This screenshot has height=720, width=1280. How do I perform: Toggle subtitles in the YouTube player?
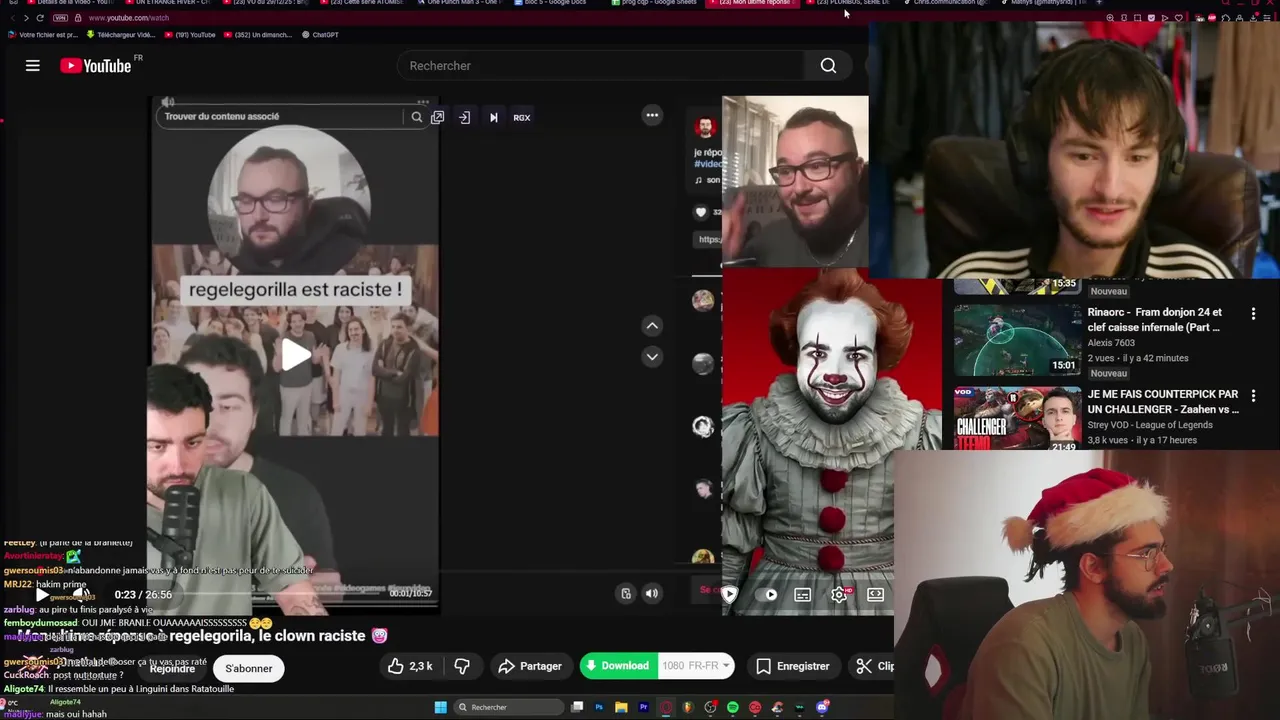802,594
